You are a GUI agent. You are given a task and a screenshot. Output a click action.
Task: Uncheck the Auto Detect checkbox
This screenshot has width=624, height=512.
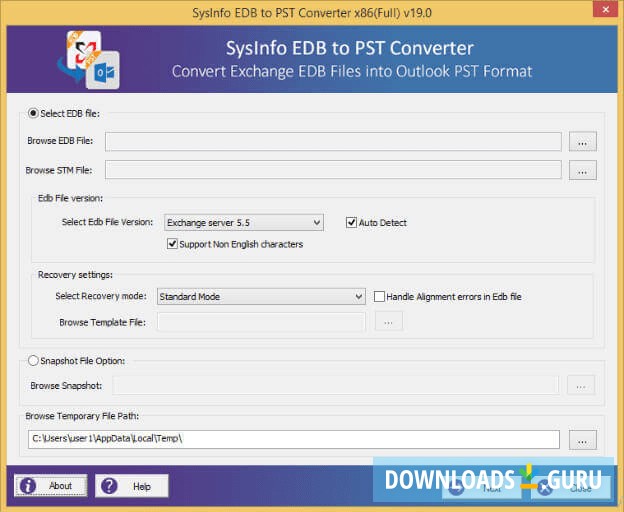tap(351, 222)
